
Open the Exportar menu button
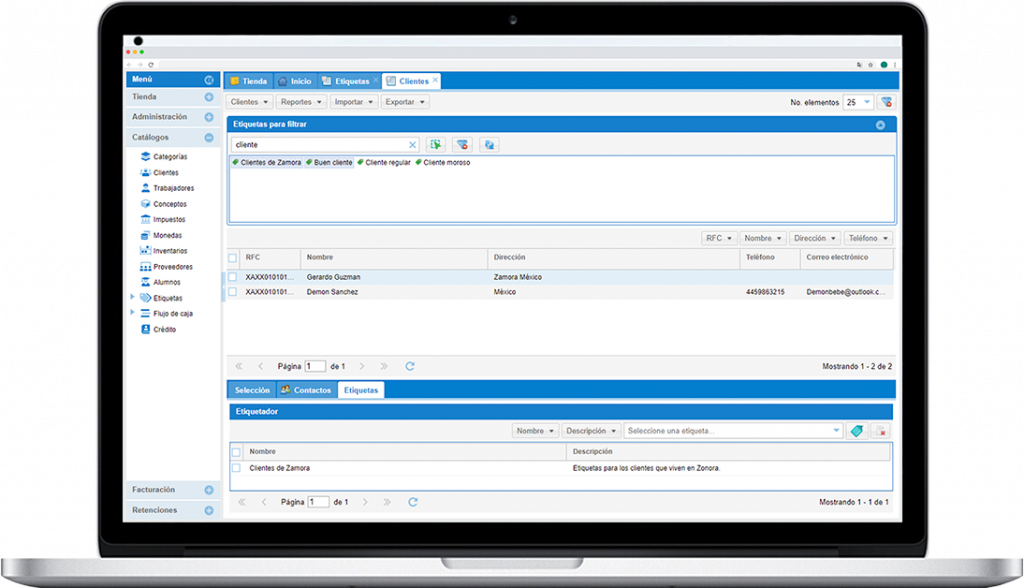pyautogui.click(x=405, y=102)
